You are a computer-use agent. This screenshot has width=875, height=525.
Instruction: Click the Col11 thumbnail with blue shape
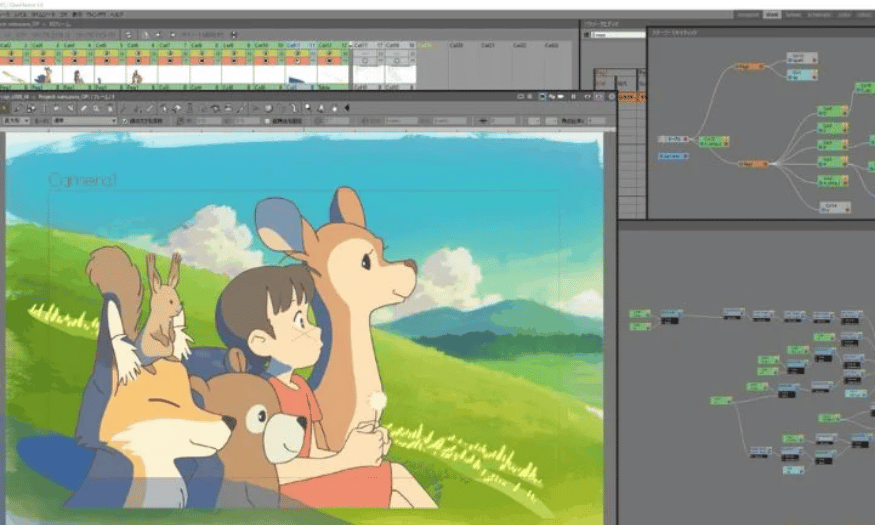pyautogui.click(x=299, y=75)
